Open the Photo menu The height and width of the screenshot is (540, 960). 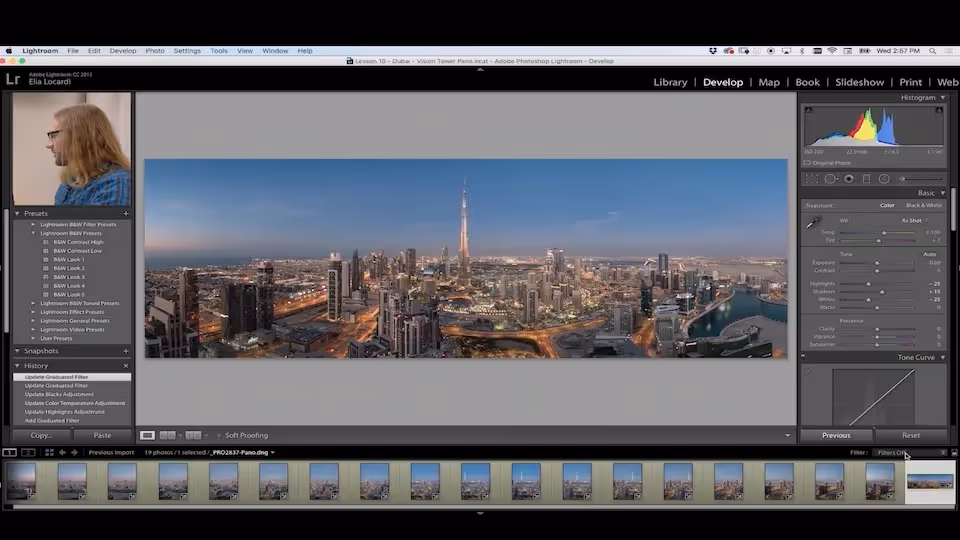pos(155,50)
